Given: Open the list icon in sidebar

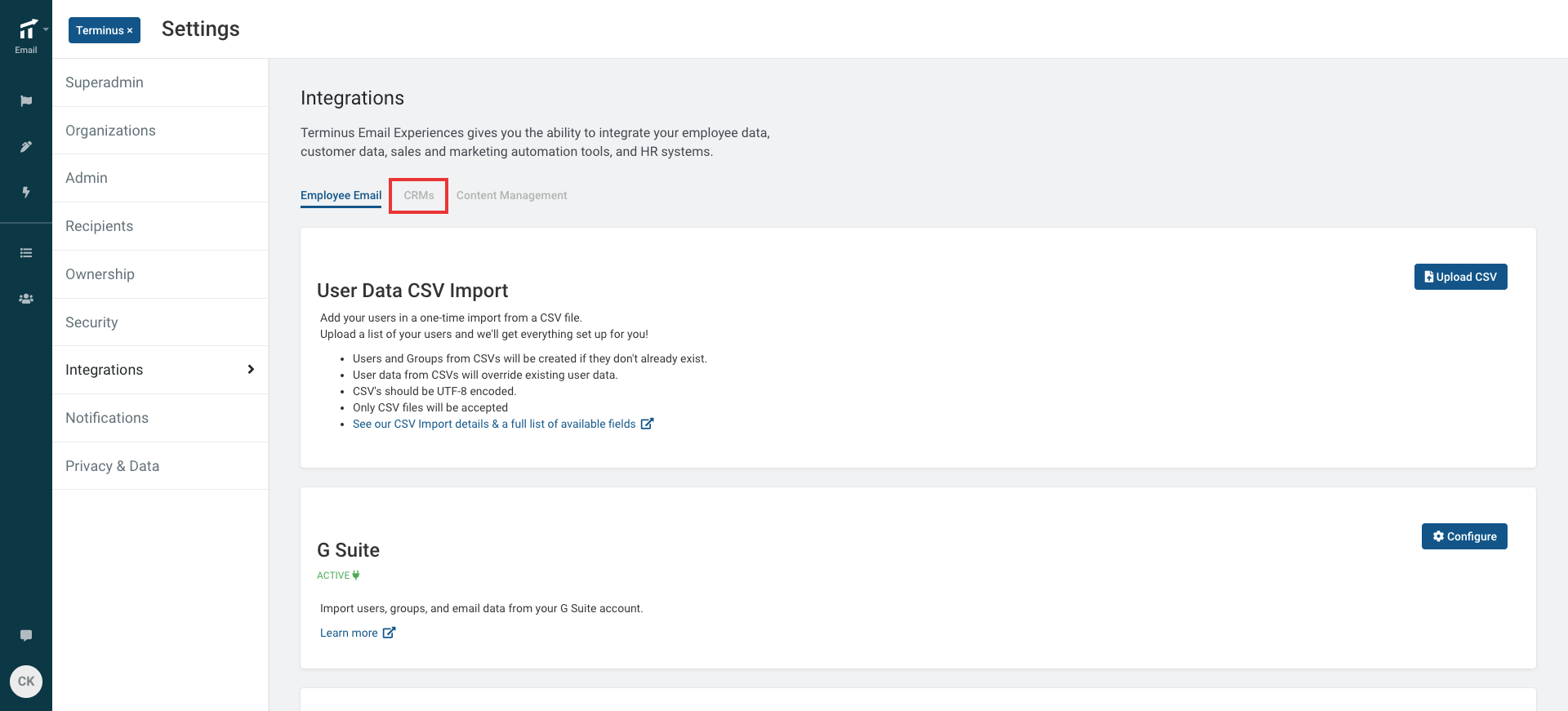Looking at the screenshot, I should coord(26,253).
